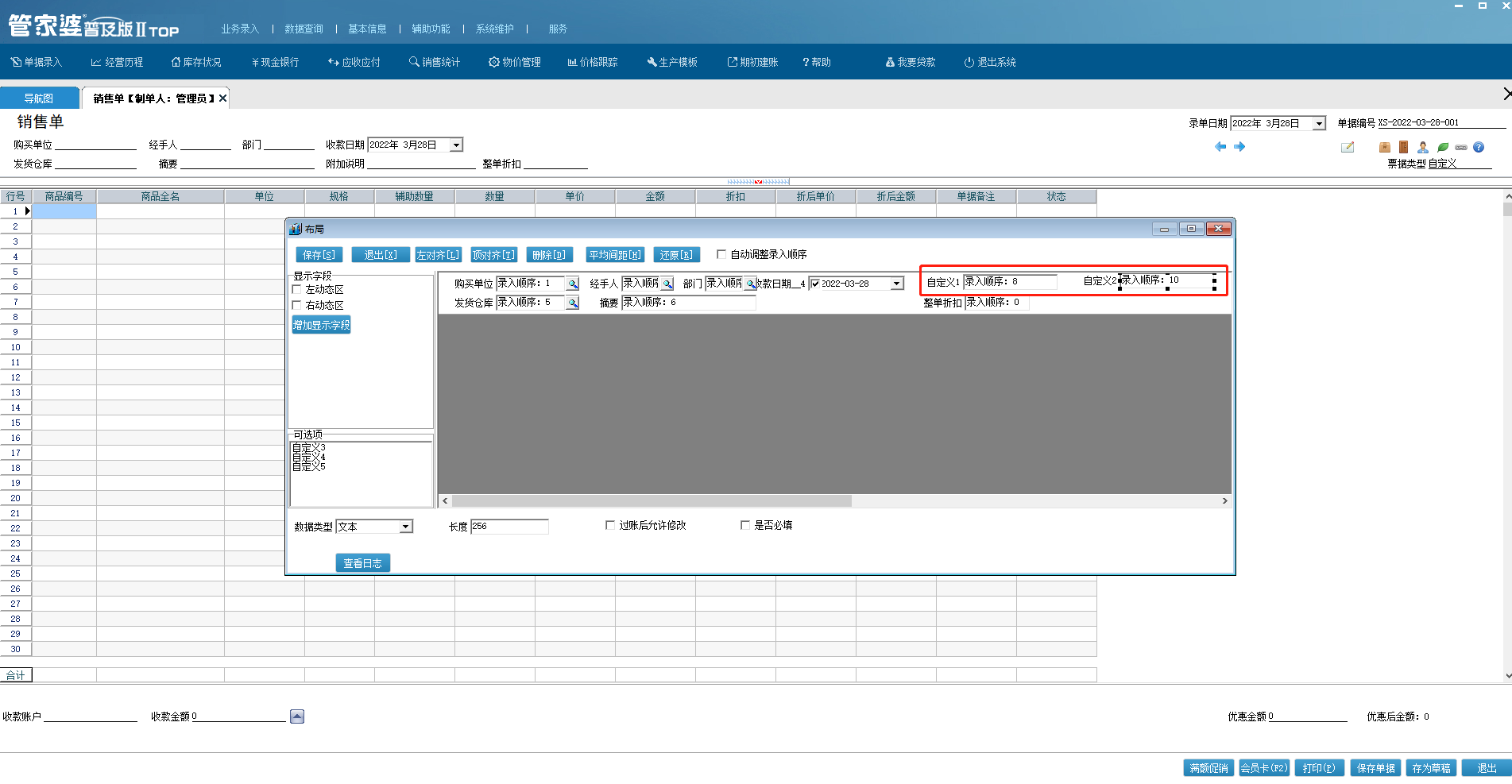Toggle 右动态区 checkbox
This screenshot has height=784, width=1512.
coord(297,305)
